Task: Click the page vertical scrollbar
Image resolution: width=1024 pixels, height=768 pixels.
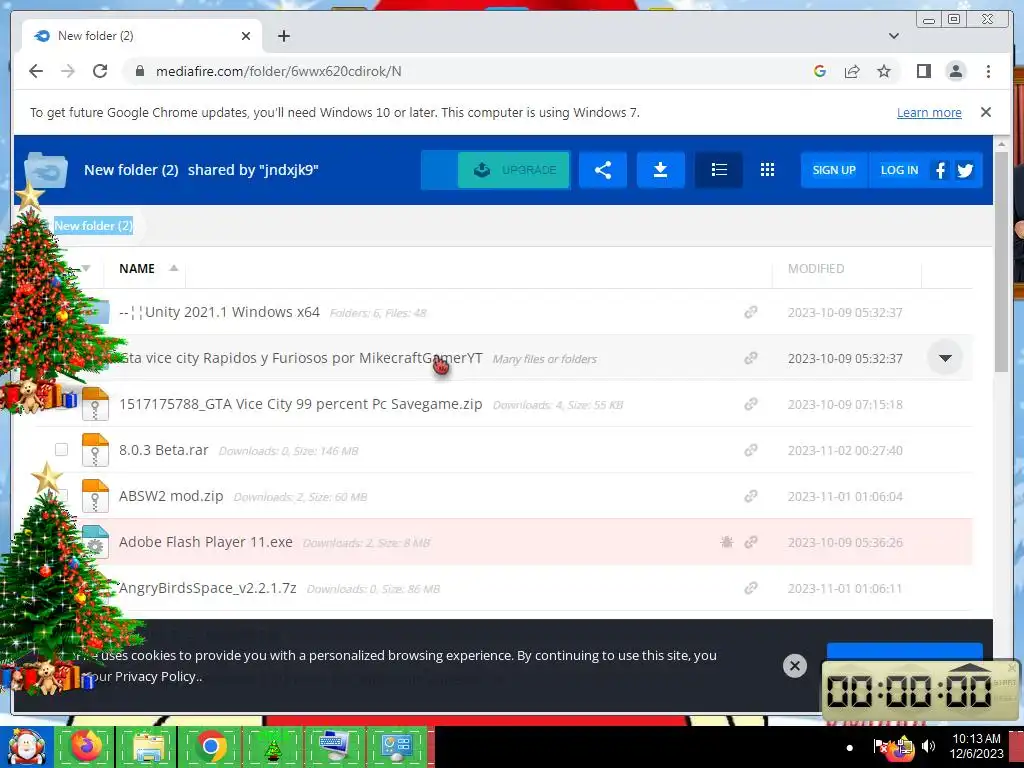Action: click(1000, 261)
